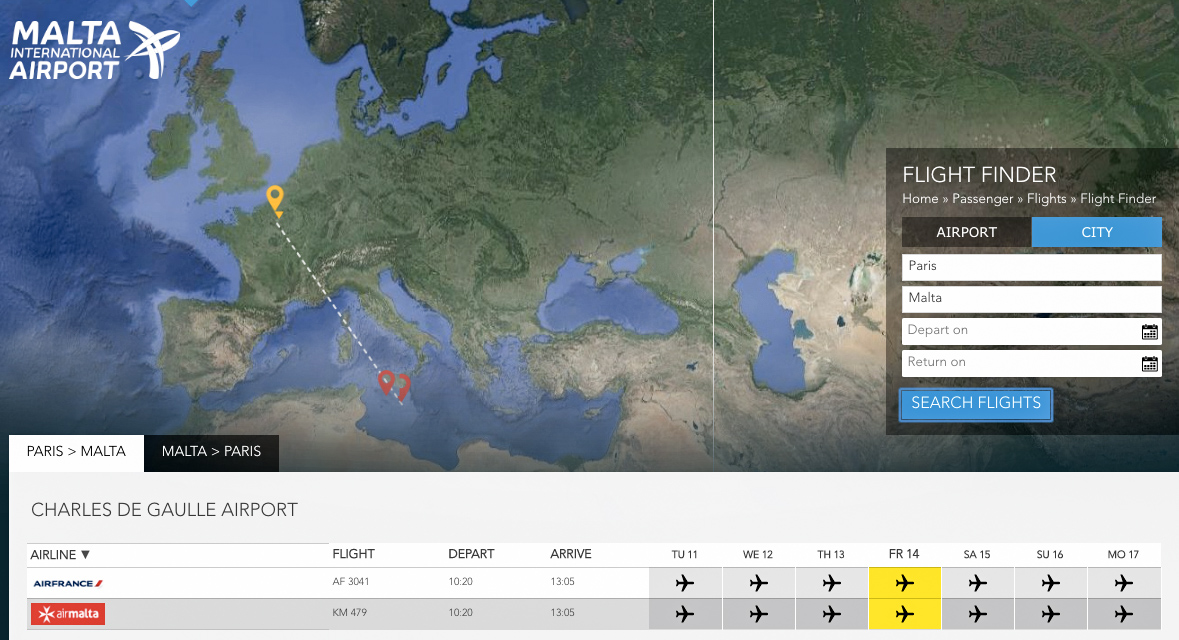This screenshot has height=640, width=1179.
Task: Select Air Malta plane icon for SA 15
Action: (x=977, y=614)
